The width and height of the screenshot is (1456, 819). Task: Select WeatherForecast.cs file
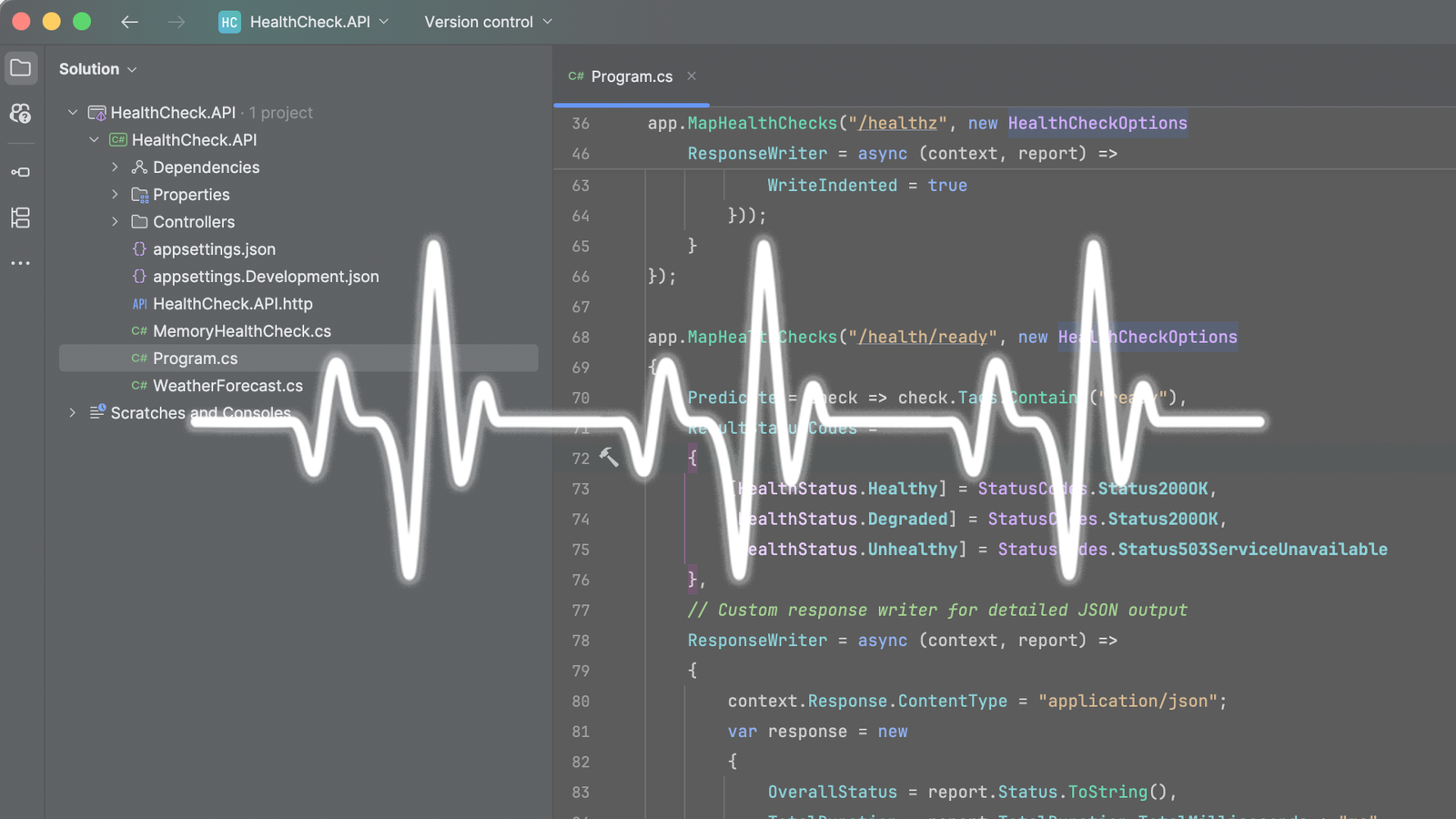[x=227, y=386]
